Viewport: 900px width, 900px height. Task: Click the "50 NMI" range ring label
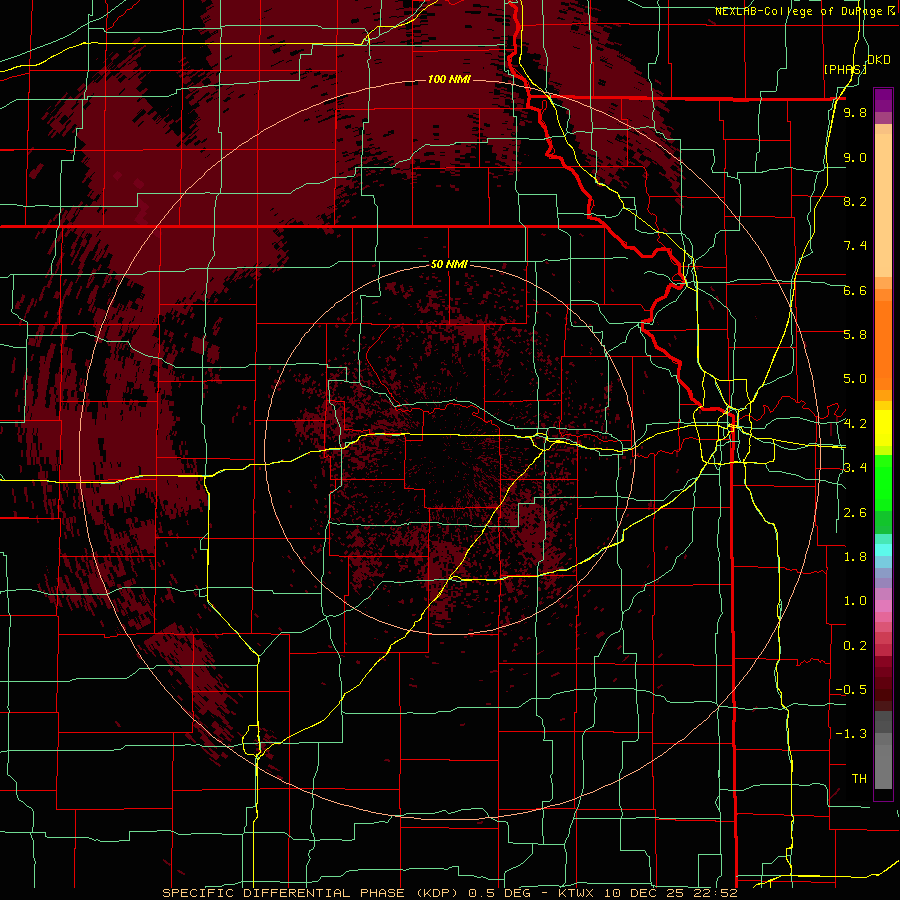[449, 264]
